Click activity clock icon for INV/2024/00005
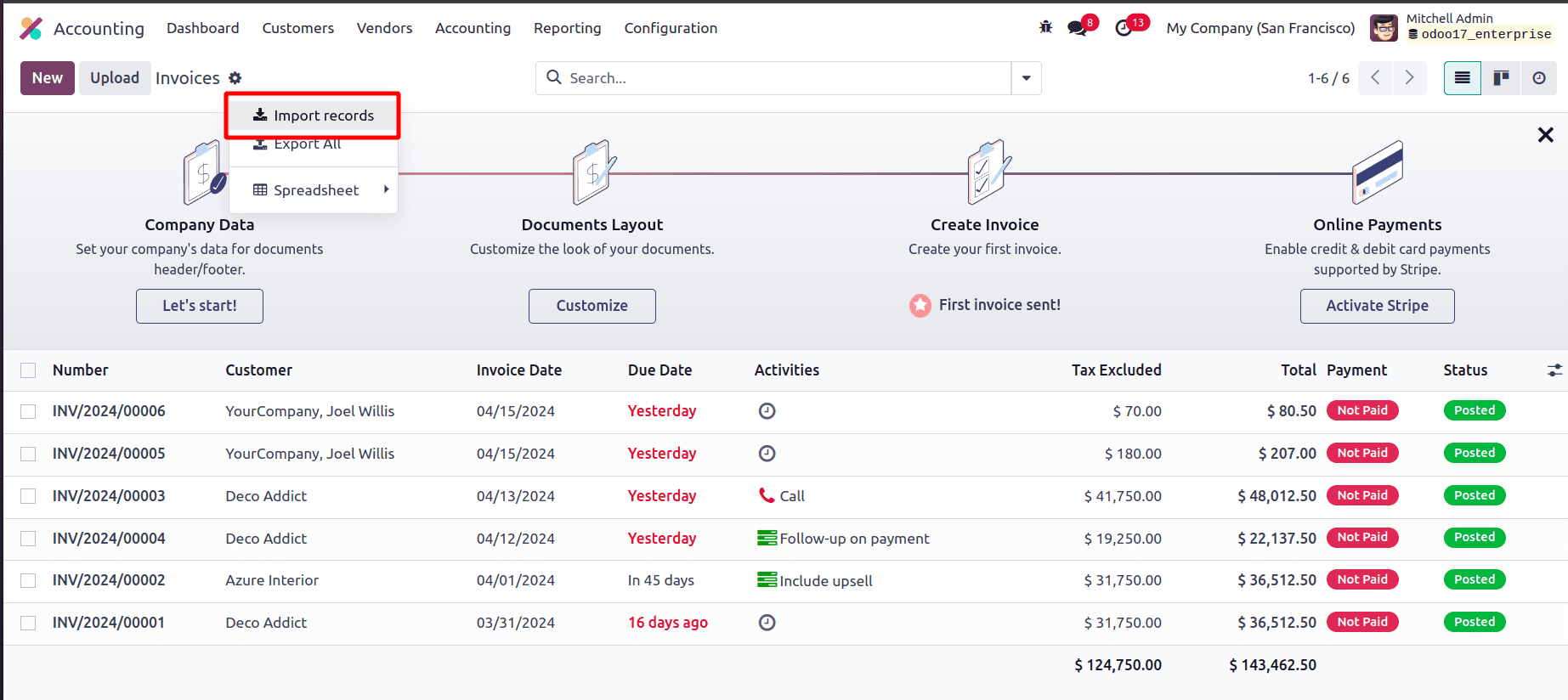This screenshot has width=1568, height=700. (x=767, y=454)
